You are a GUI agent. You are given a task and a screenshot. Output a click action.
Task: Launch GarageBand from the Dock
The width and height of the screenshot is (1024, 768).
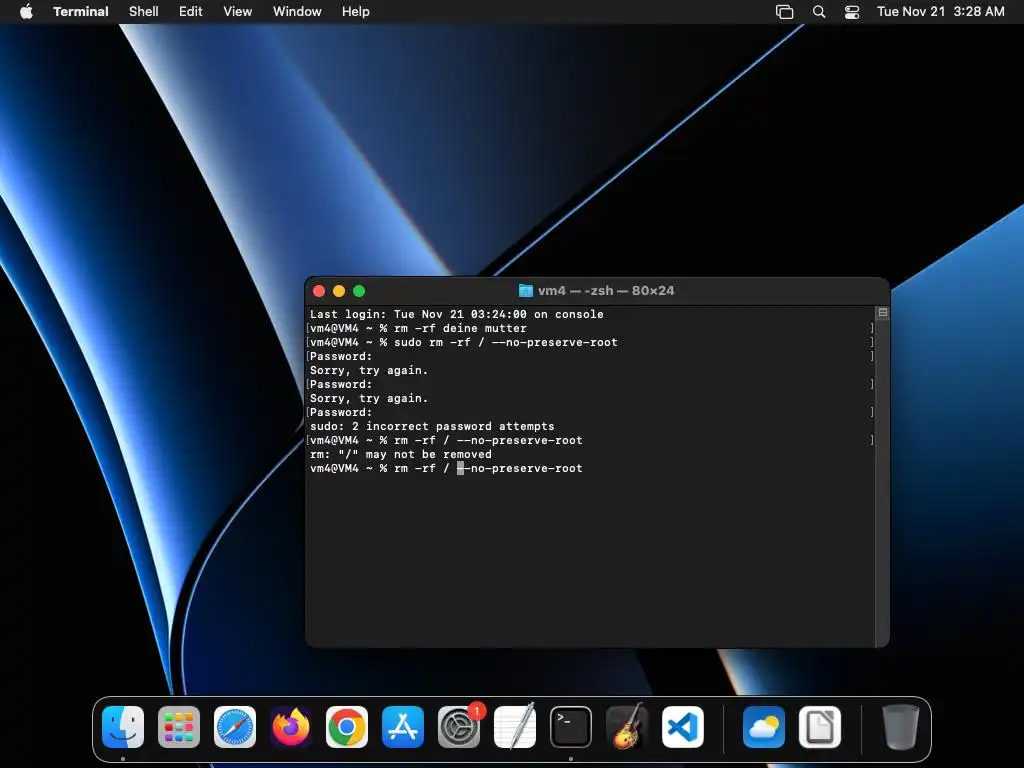pos(627,727)
